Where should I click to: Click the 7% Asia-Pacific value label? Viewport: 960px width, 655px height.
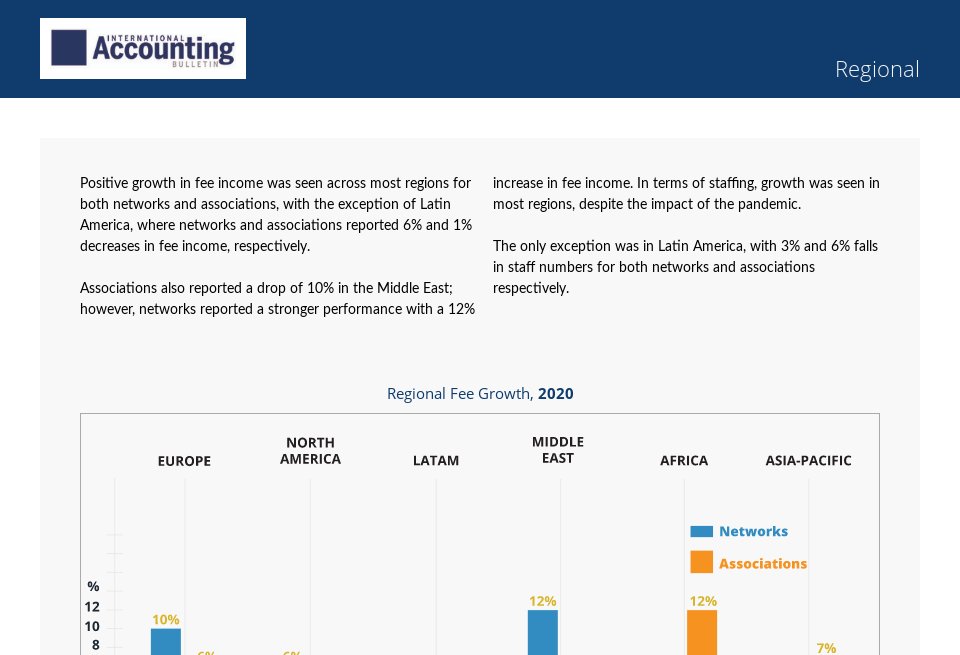click(x=826, y=648)
